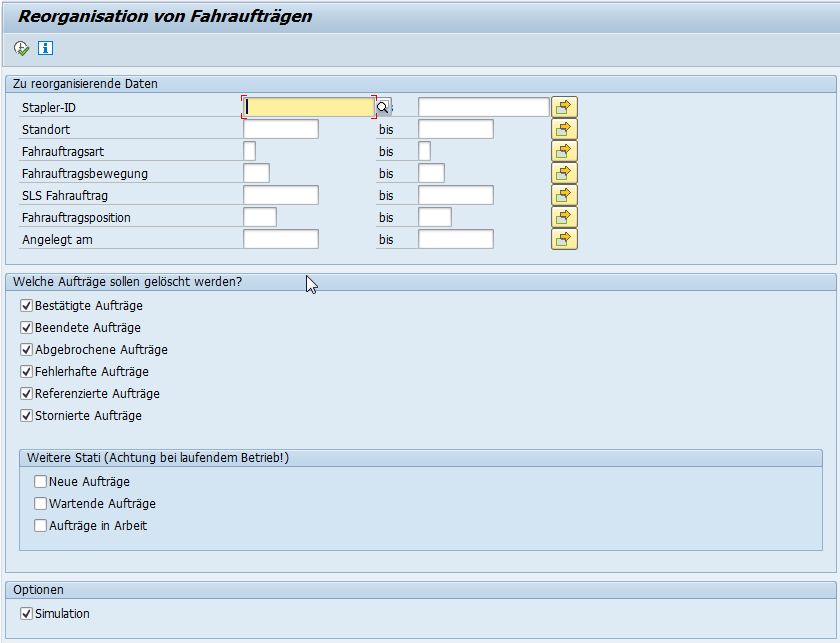Open multiple selection for Fahrauftragsart

[x=564, y=151]
